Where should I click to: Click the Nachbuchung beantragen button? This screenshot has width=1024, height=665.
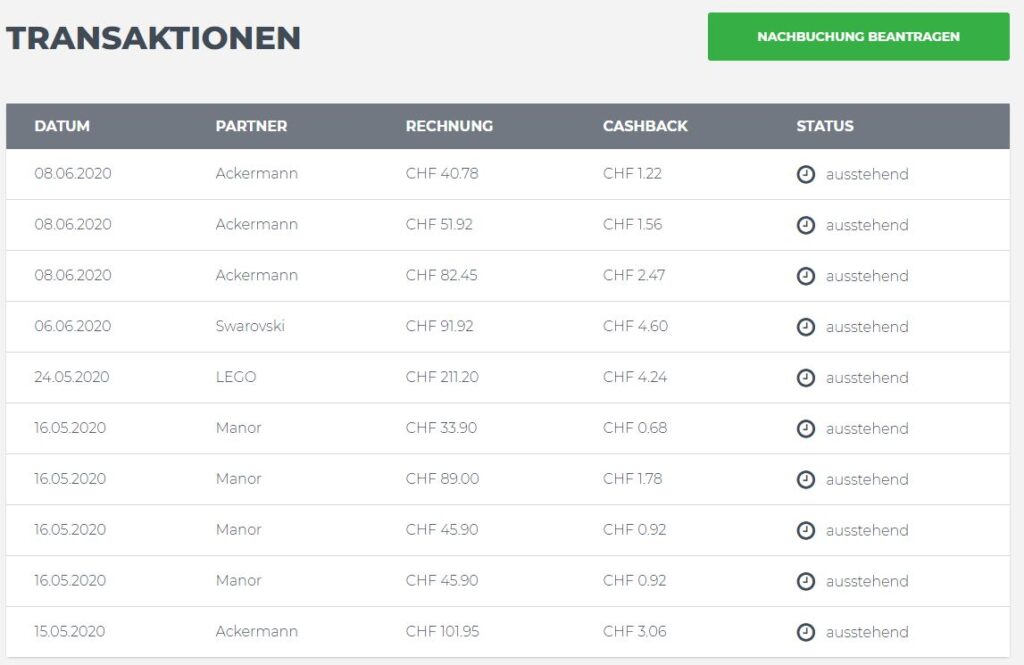pos(858,37)
